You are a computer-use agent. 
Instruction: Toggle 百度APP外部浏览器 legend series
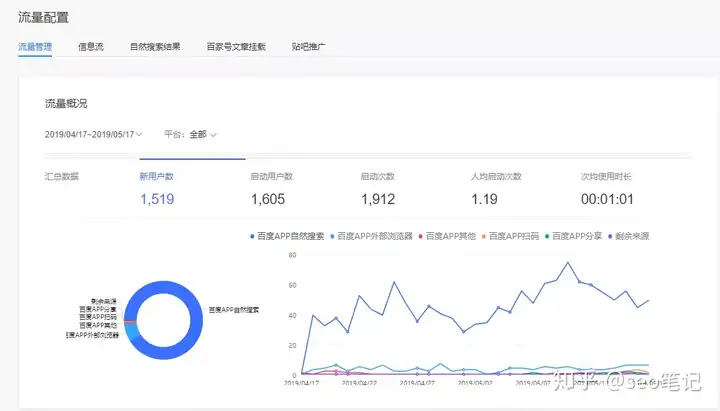pos(371,236)
